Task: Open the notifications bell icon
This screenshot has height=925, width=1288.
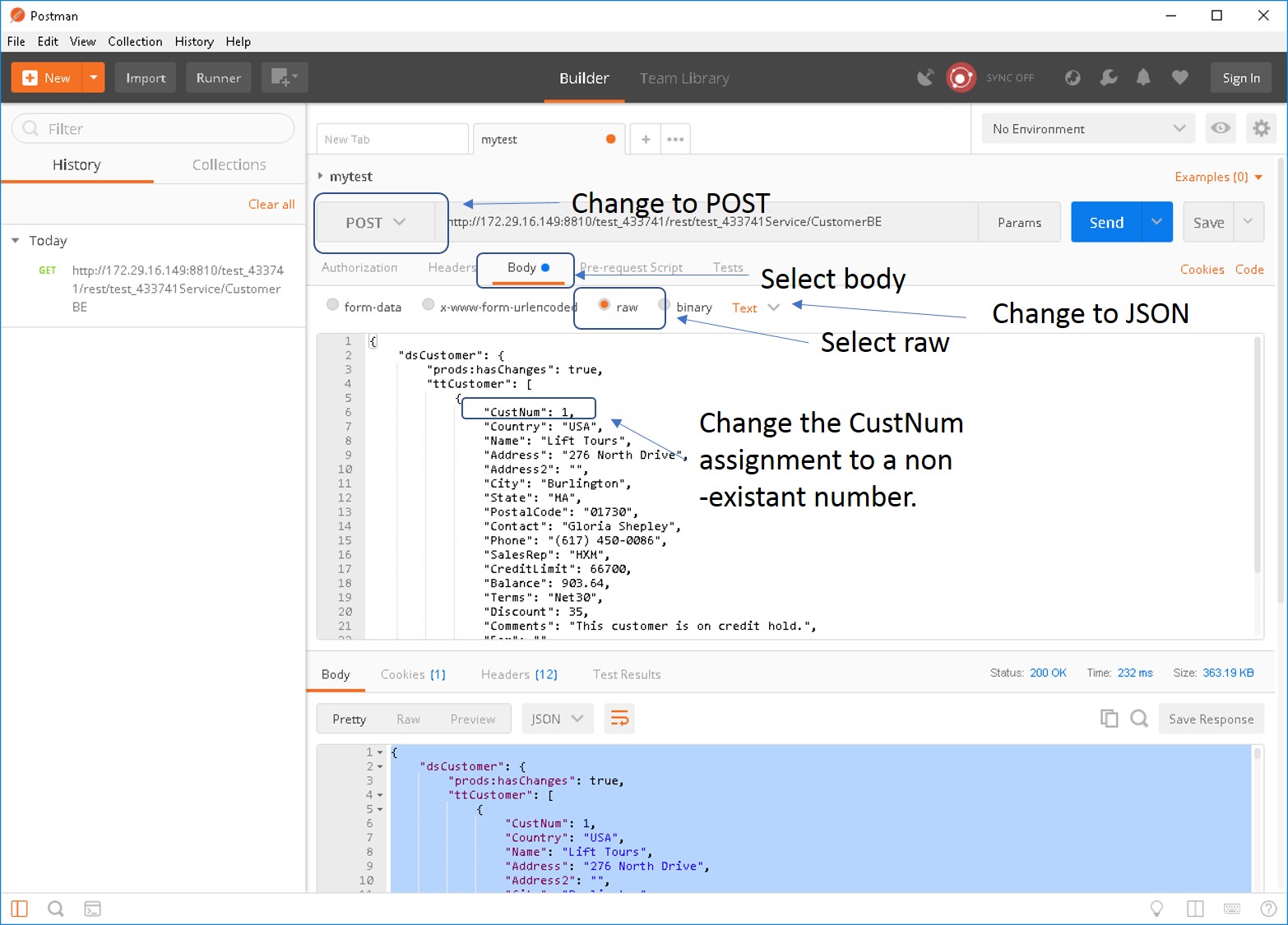Action: (x=1143, y=77)
